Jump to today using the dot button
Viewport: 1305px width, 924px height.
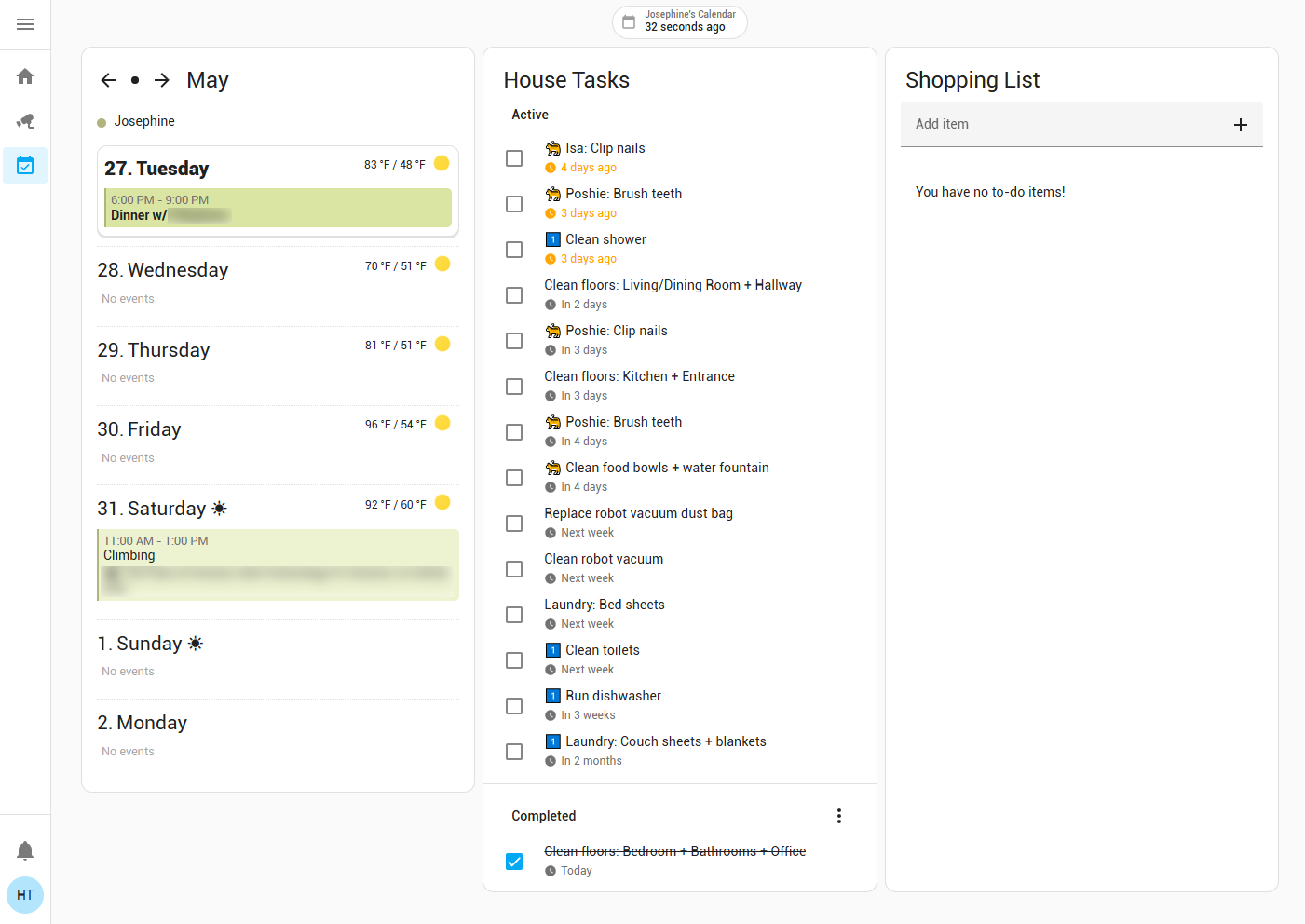(x=135, y=80)
